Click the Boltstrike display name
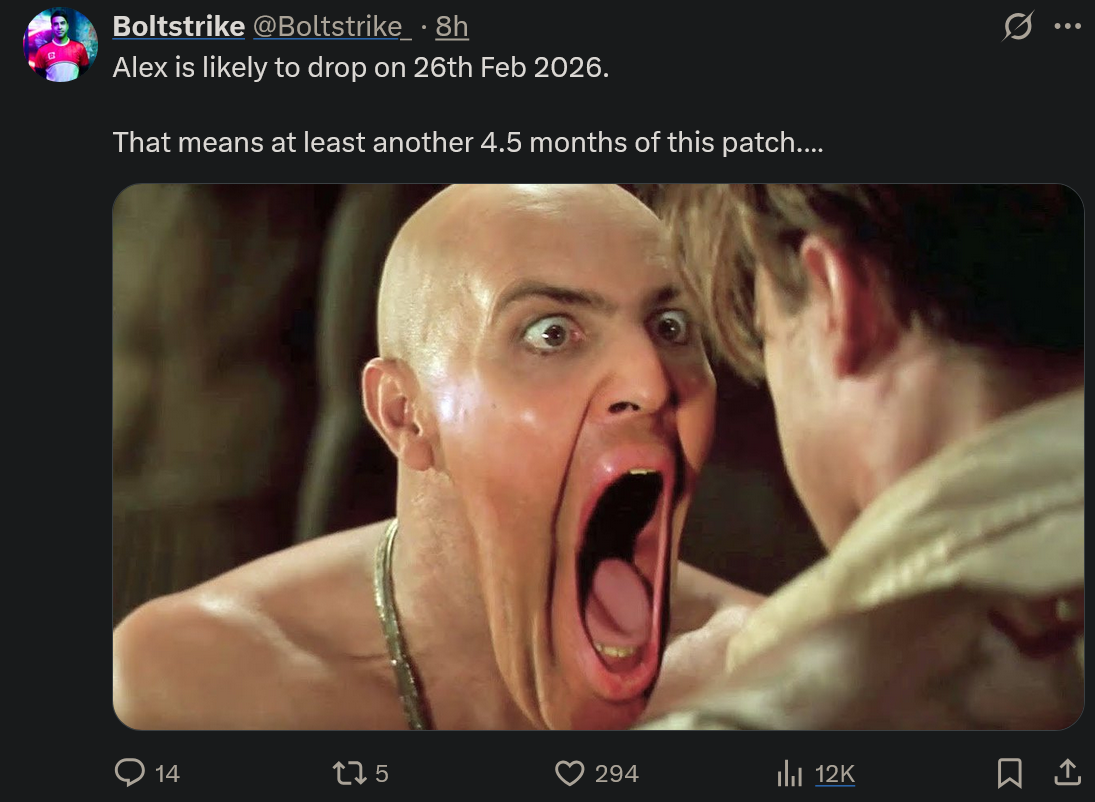Viewport: 1095px width, 802px height. 179,27
